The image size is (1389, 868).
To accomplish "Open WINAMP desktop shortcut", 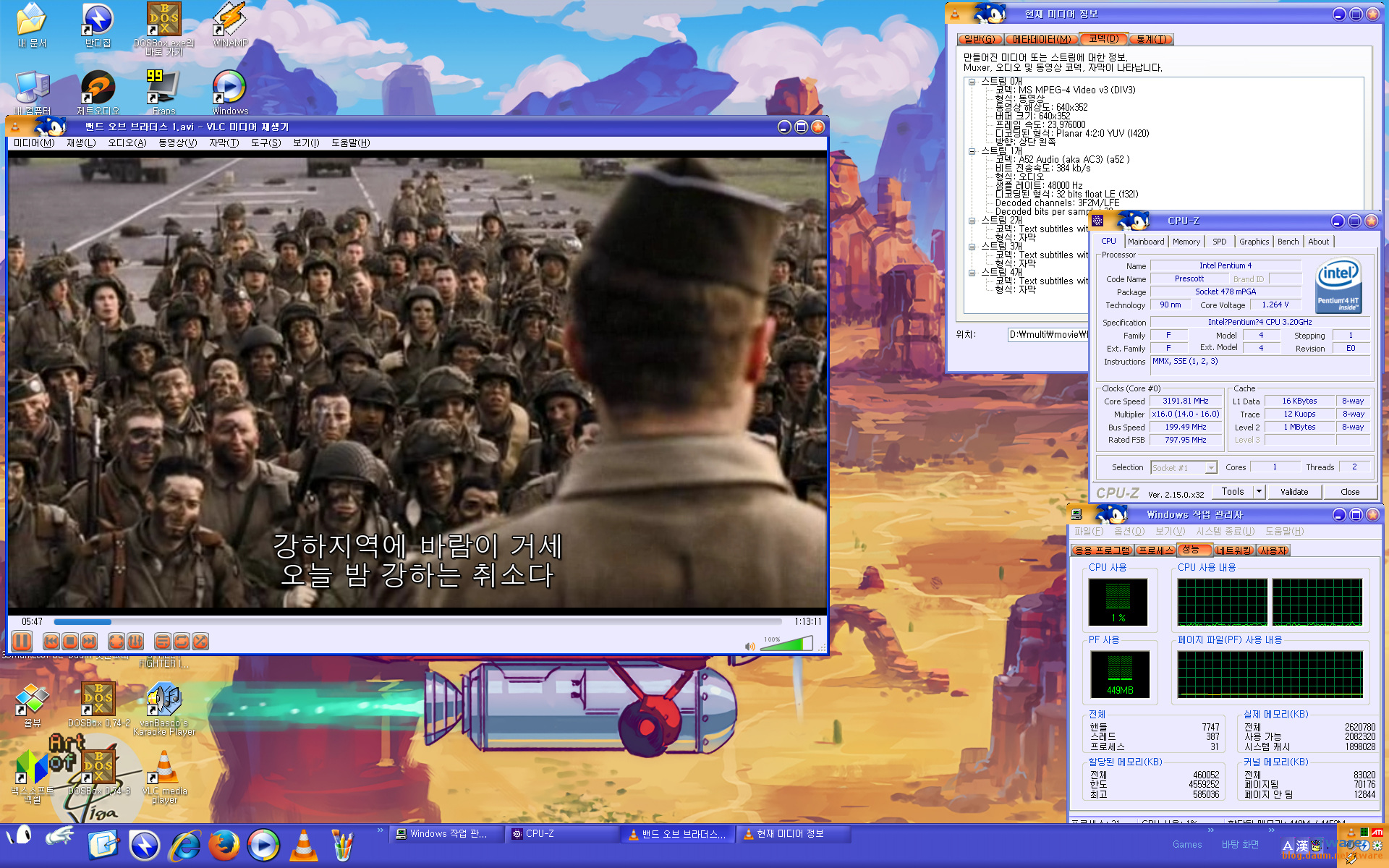I will coord(230,25).
